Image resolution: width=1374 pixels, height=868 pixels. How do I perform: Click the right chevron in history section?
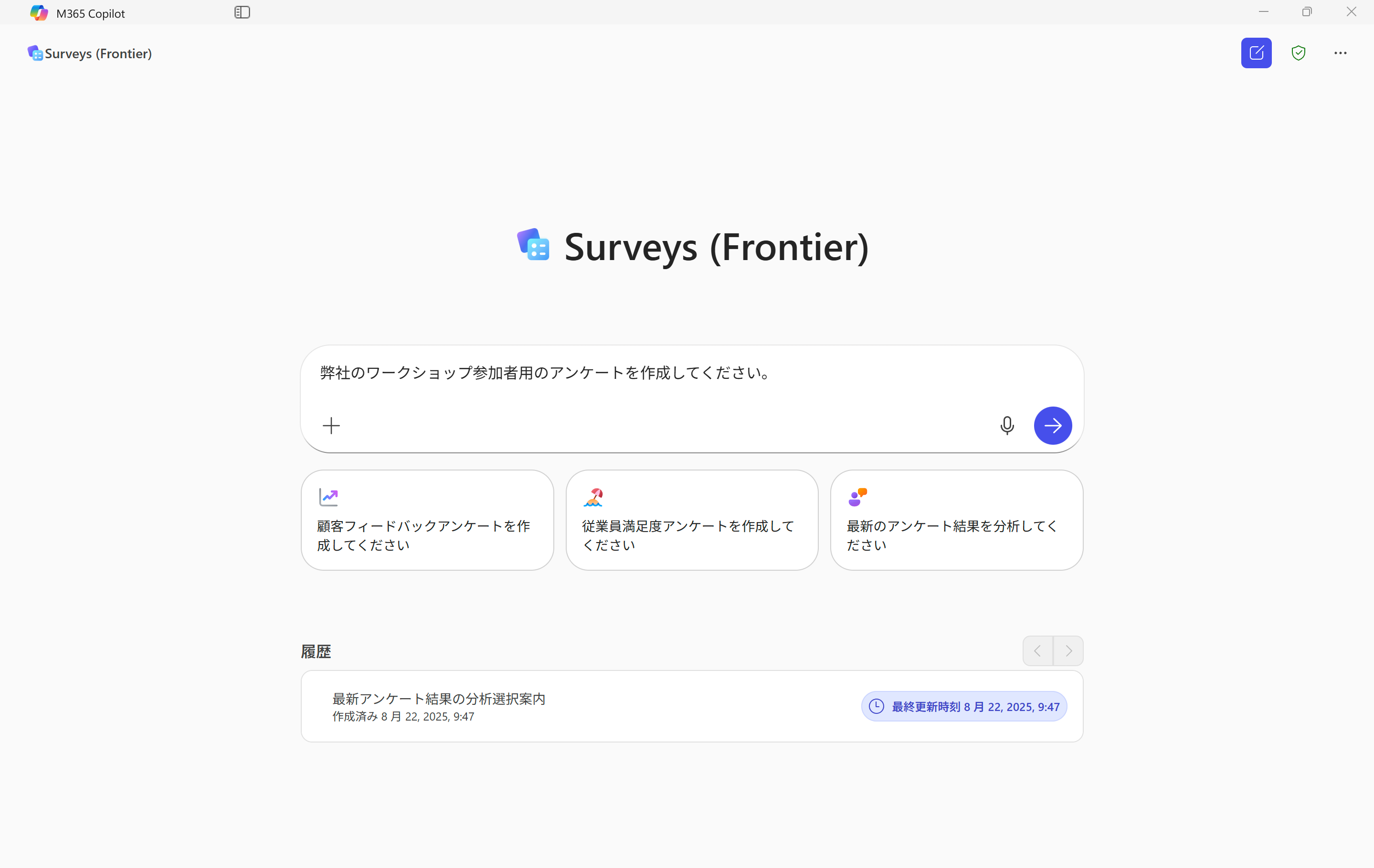coord(1069,650)
